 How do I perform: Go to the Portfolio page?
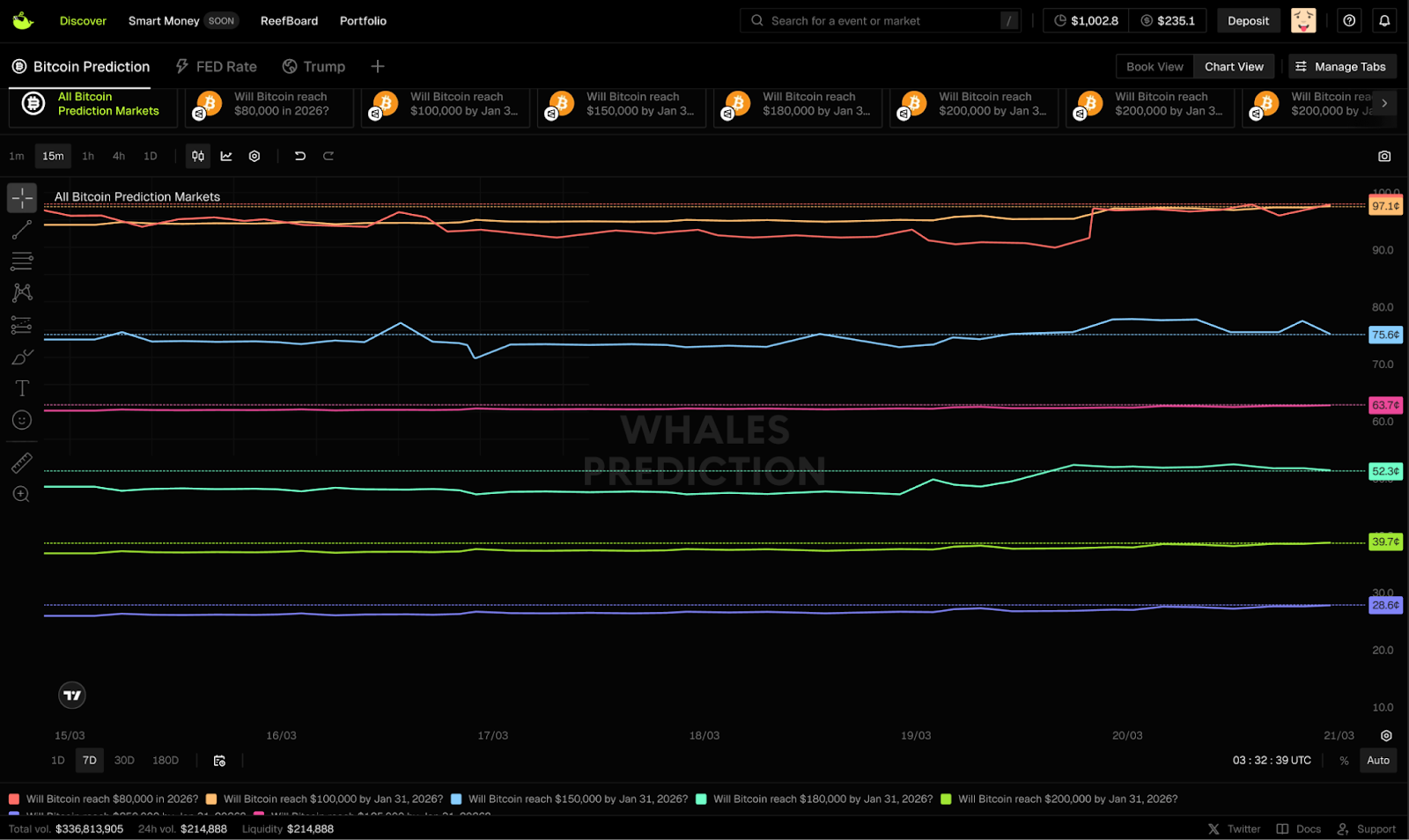tap(363, 21)
